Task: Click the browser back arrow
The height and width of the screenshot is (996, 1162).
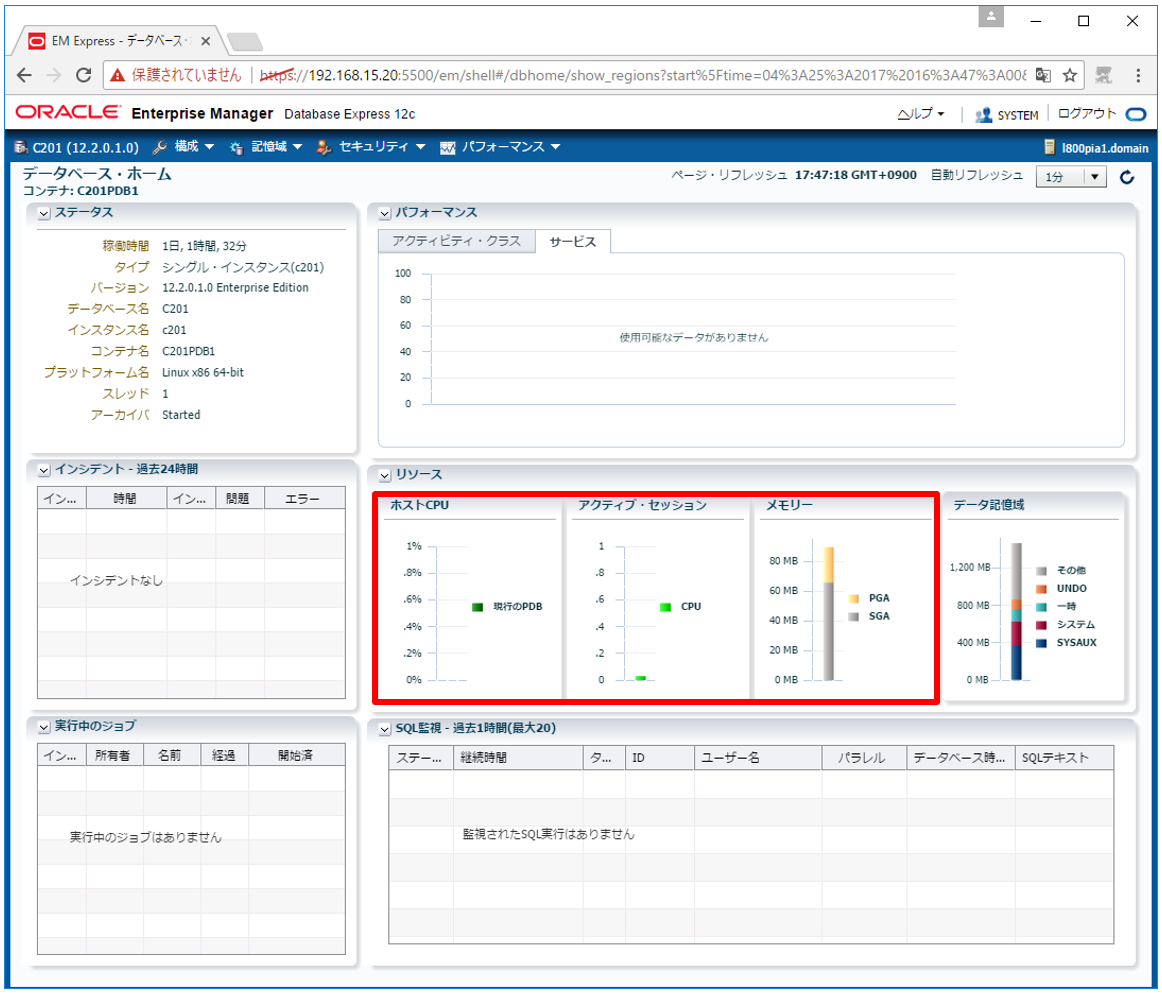Action: click(24, 75)
